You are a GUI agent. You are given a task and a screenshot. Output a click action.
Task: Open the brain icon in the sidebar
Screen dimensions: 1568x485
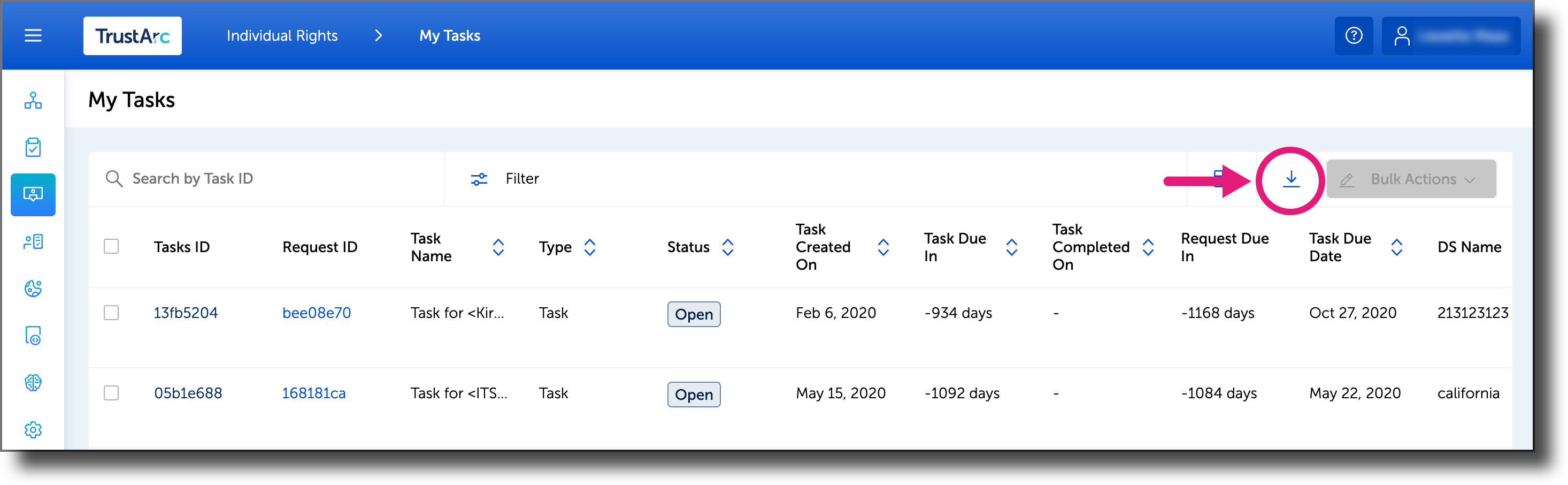33,383
